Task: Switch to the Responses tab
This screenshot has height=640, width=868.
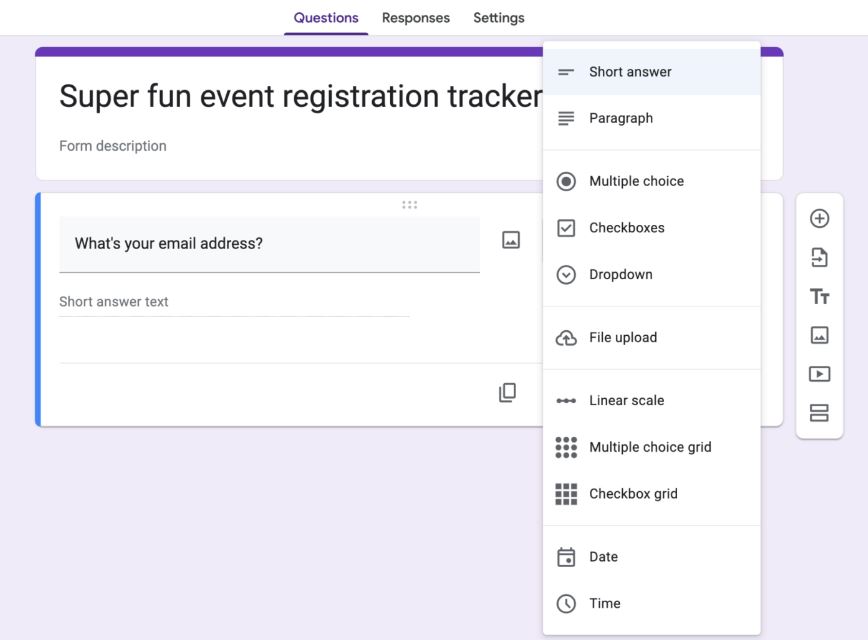Action: (416, 18)
